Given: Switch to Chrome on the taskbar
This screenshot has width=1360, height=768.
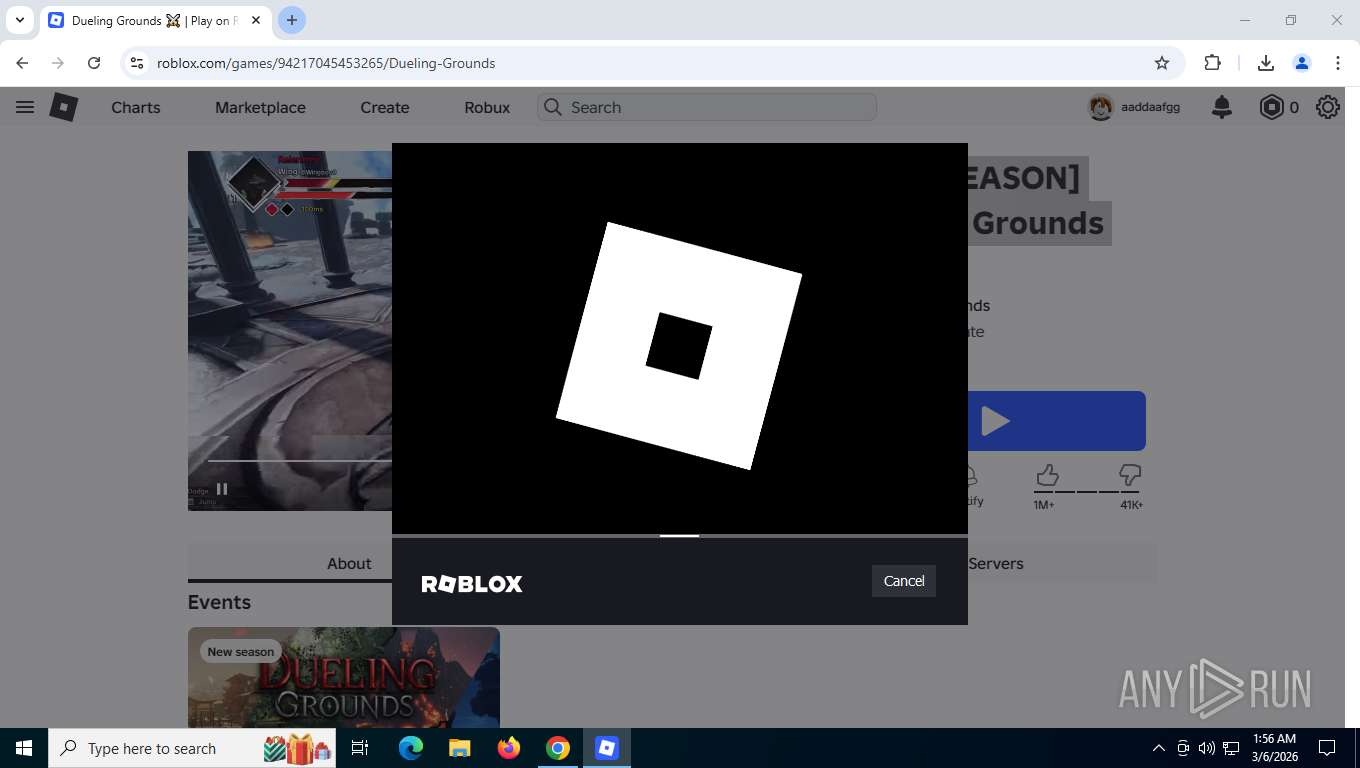Looking at the screenshot, I should (558, 748).
